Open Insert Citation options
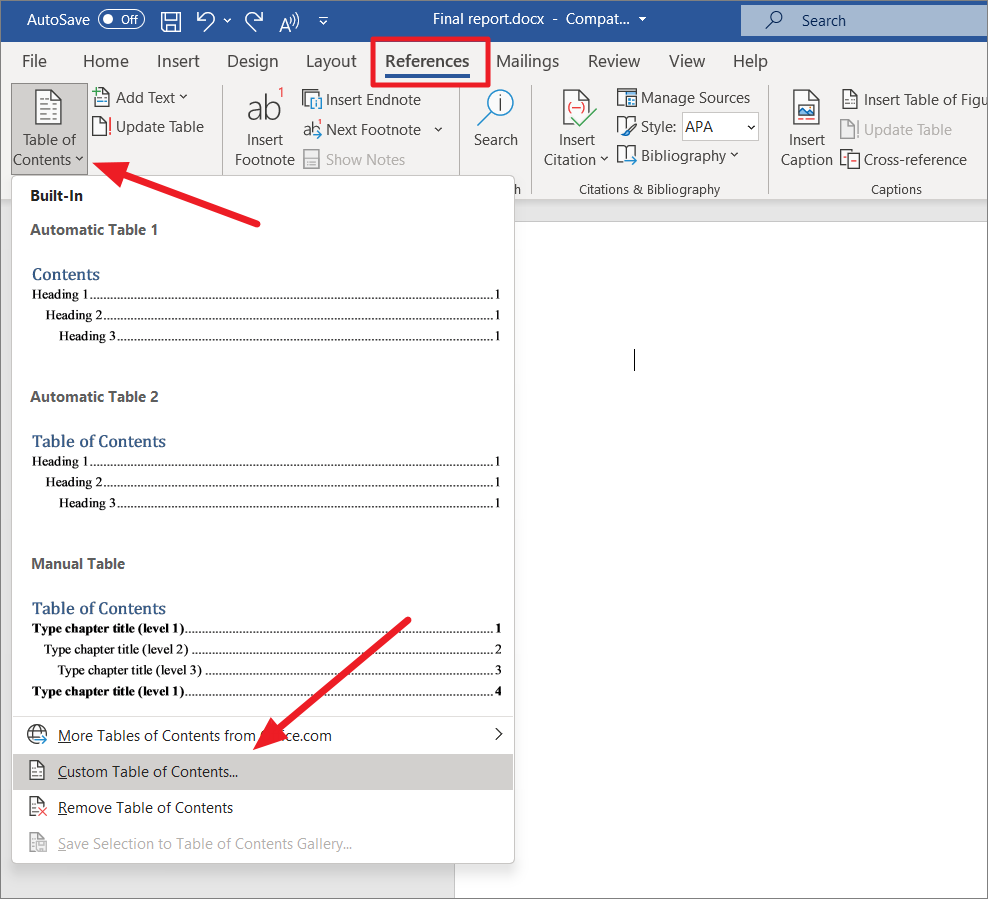The width and height of the screenshot is (988, 899). point(577,127)
